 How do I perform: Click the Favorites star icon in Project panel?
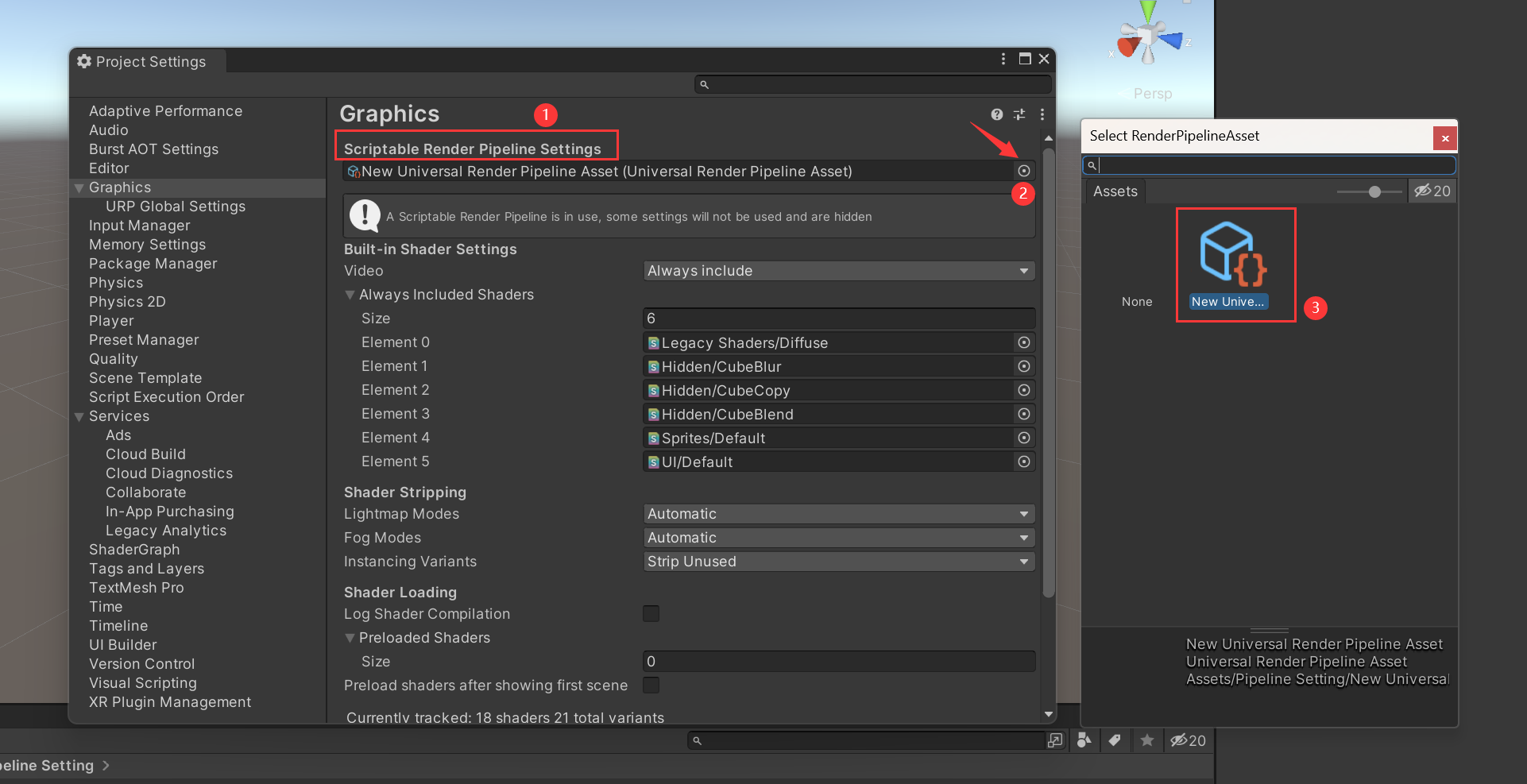pyautogui.click(x=1146, y=740)
